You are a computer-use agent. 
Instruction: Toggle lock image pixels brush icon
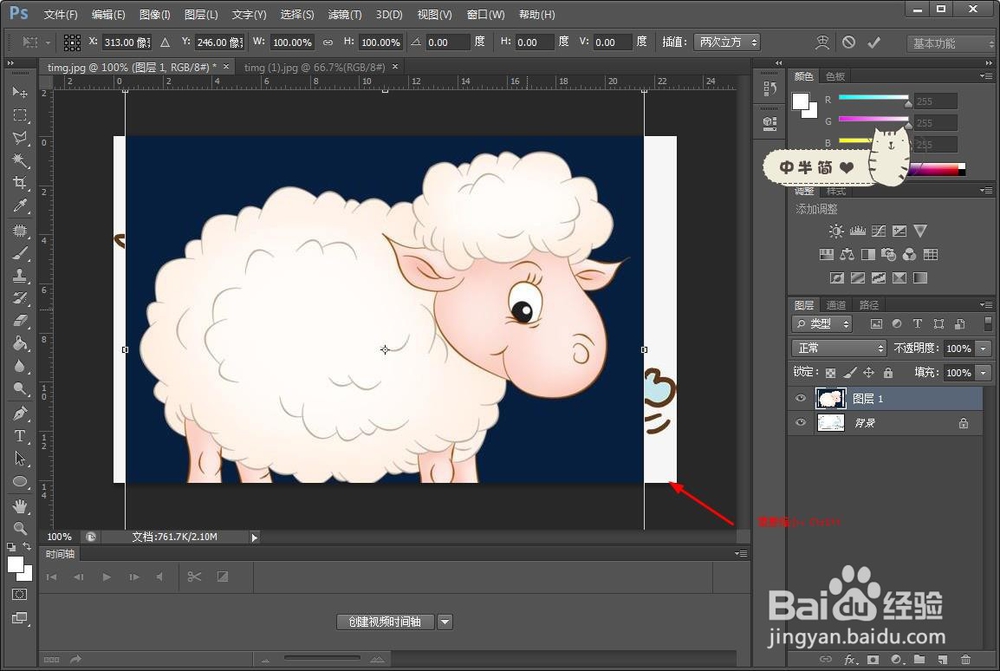850,372
